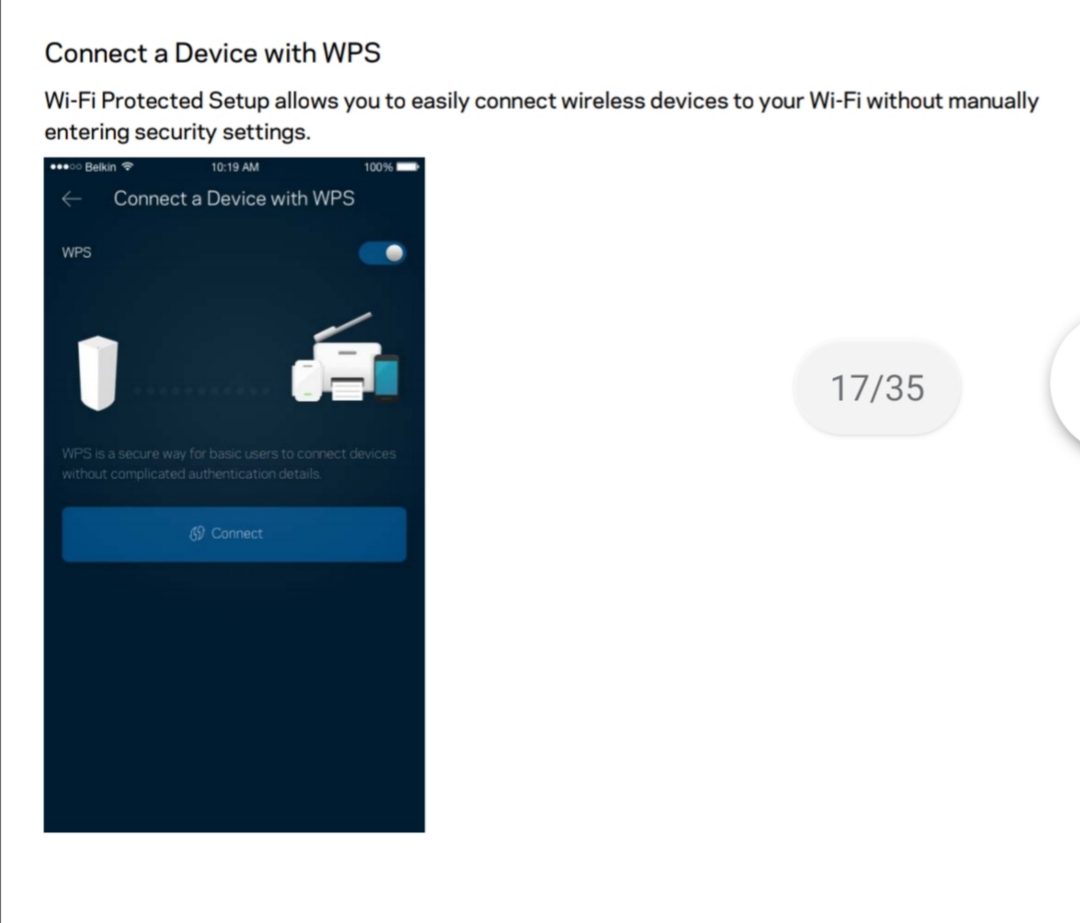Click the dotted connection line between devices
The image size is (1080, 923).
202,391
